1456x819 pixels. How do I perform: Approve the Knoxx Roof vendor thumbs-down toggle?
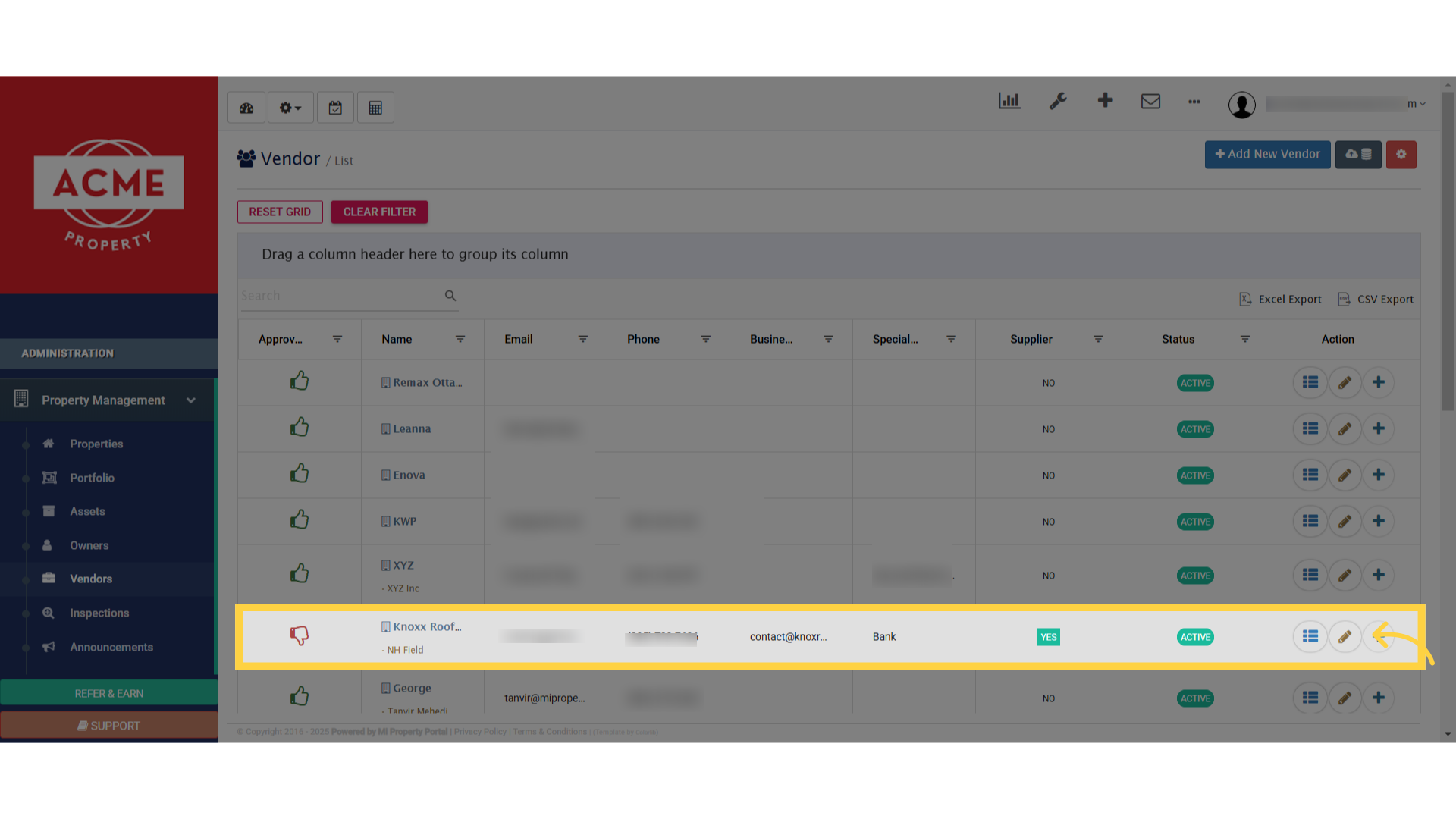[300, 635]
